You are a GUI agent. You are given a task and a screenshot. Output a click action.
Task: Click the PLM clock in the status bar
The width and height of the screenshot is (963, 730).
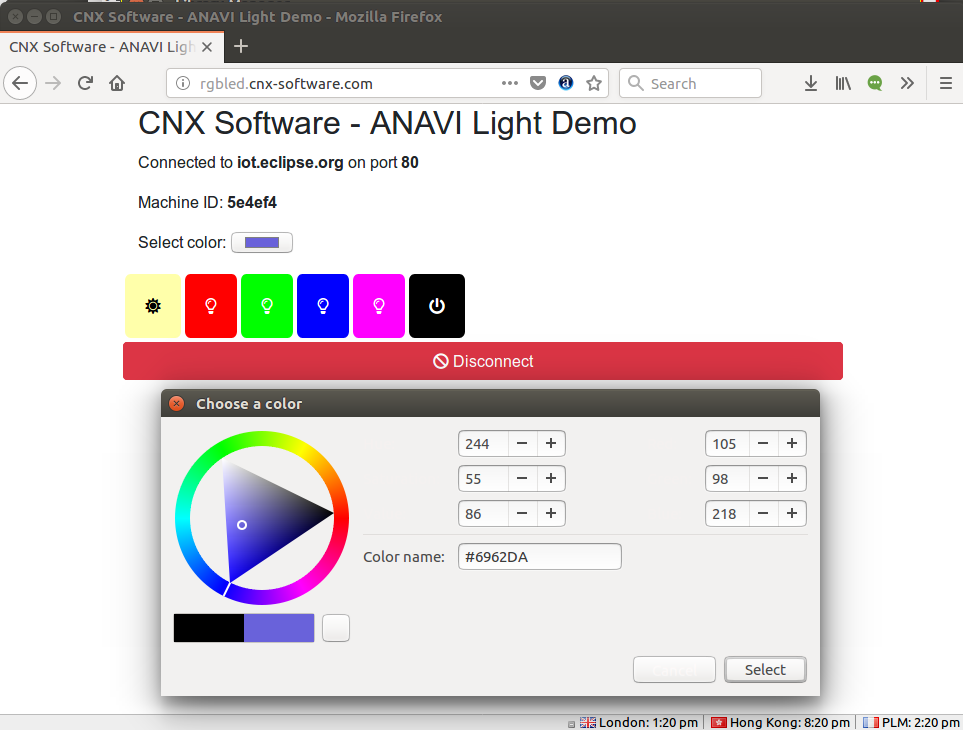911,723
